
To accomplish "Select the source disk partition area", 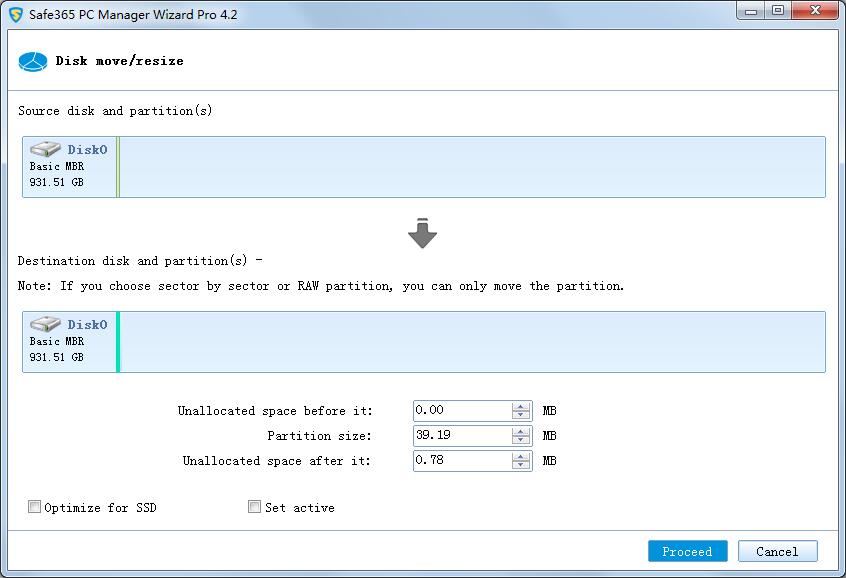I will (x=472, y=167).
